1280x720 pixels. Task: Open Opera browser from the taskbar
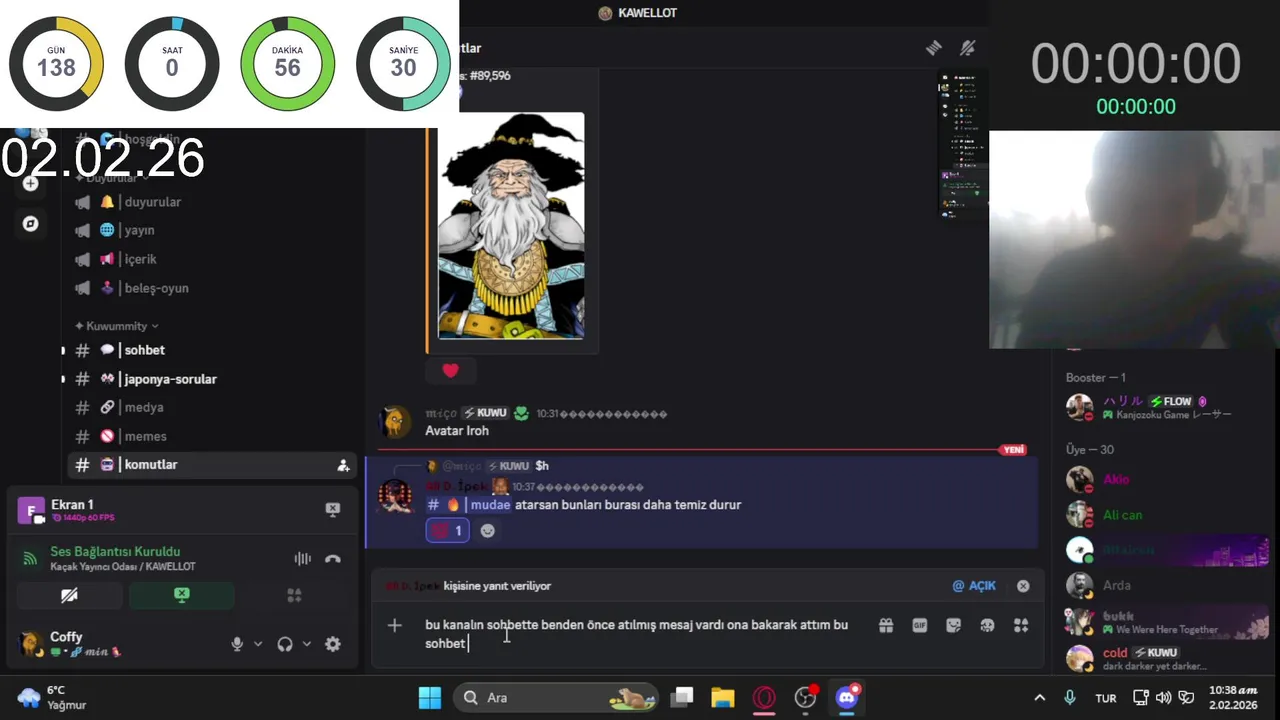[x=764, y=698]
